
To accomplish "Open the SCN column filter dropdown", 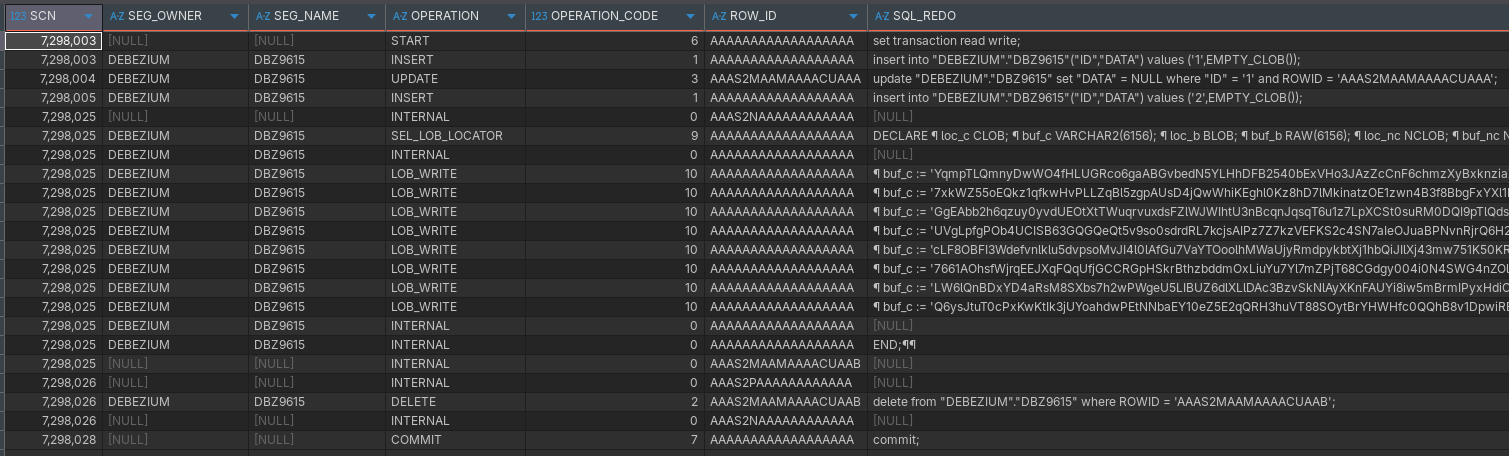I will [x=88, y=16].
